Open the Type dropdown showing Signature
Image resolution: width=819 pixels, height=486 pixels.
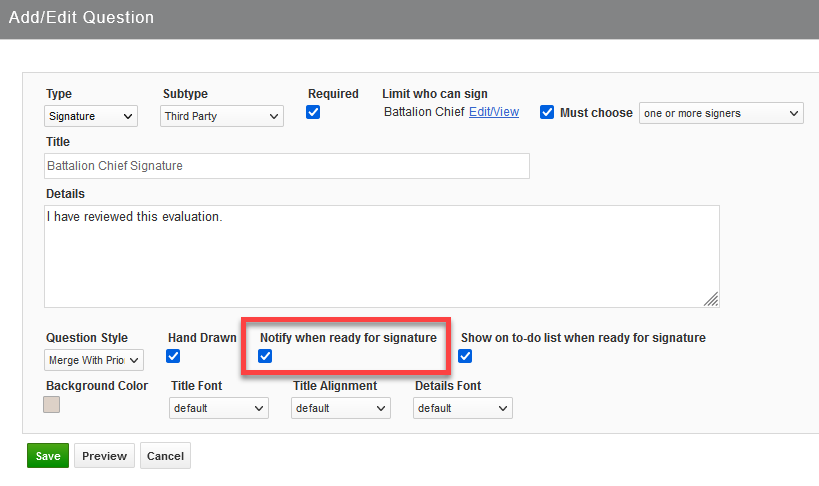pos(91,116)
